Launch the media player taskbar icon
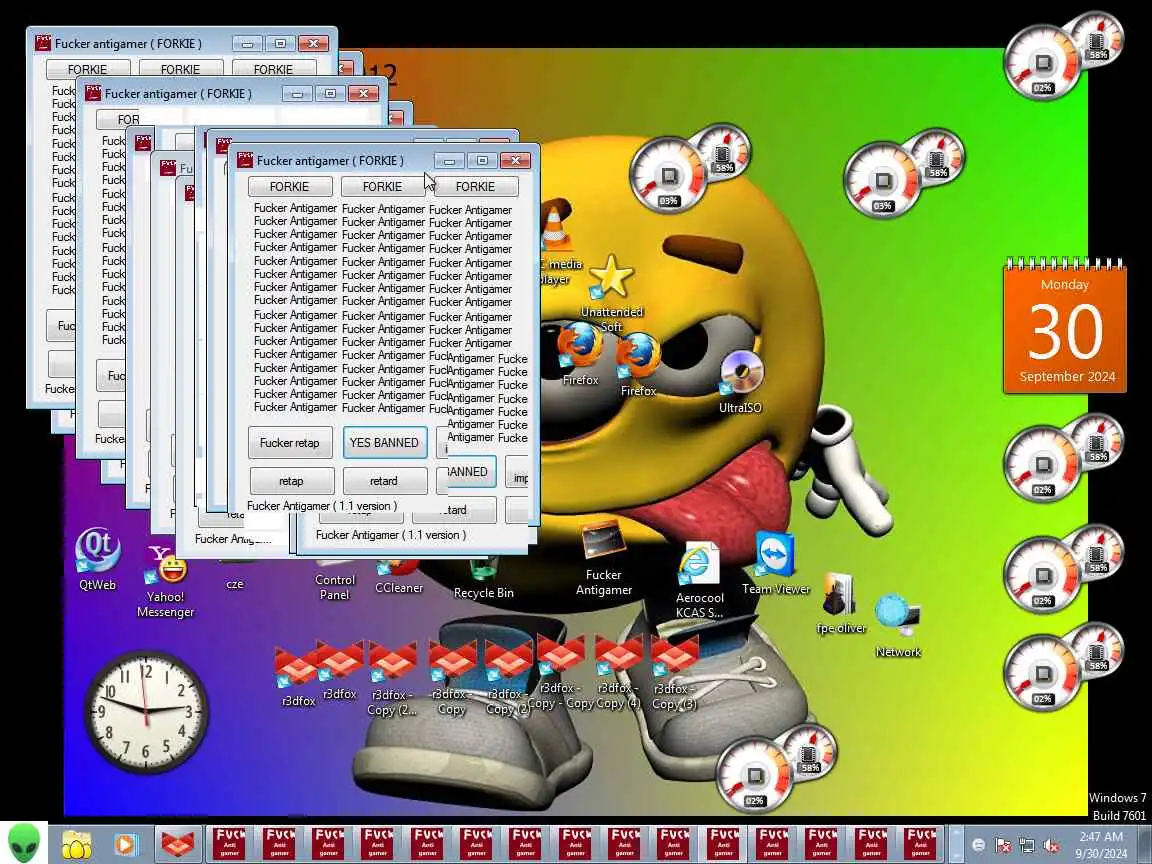Viewport: 1152px width, 864px height. (126, 844)
